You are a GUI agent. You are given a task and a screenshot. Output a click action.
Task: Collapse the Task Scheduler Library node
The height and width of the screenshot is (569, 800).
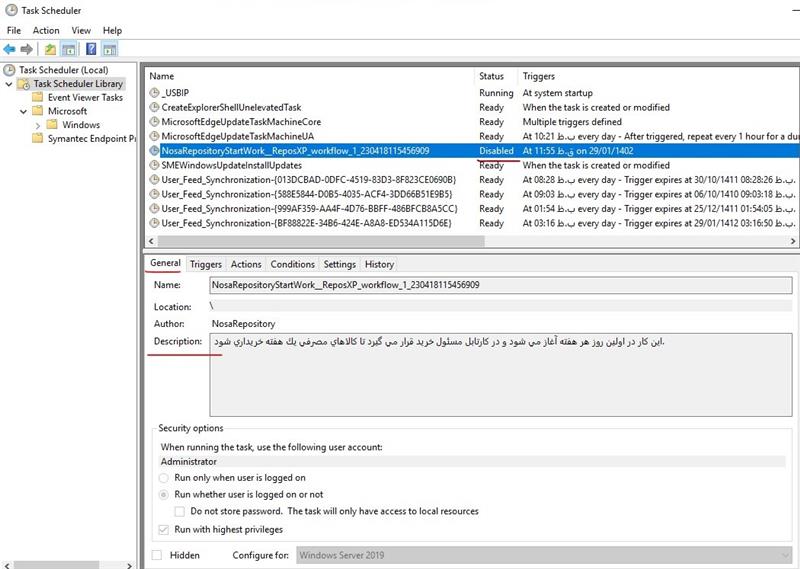point(10,84)
